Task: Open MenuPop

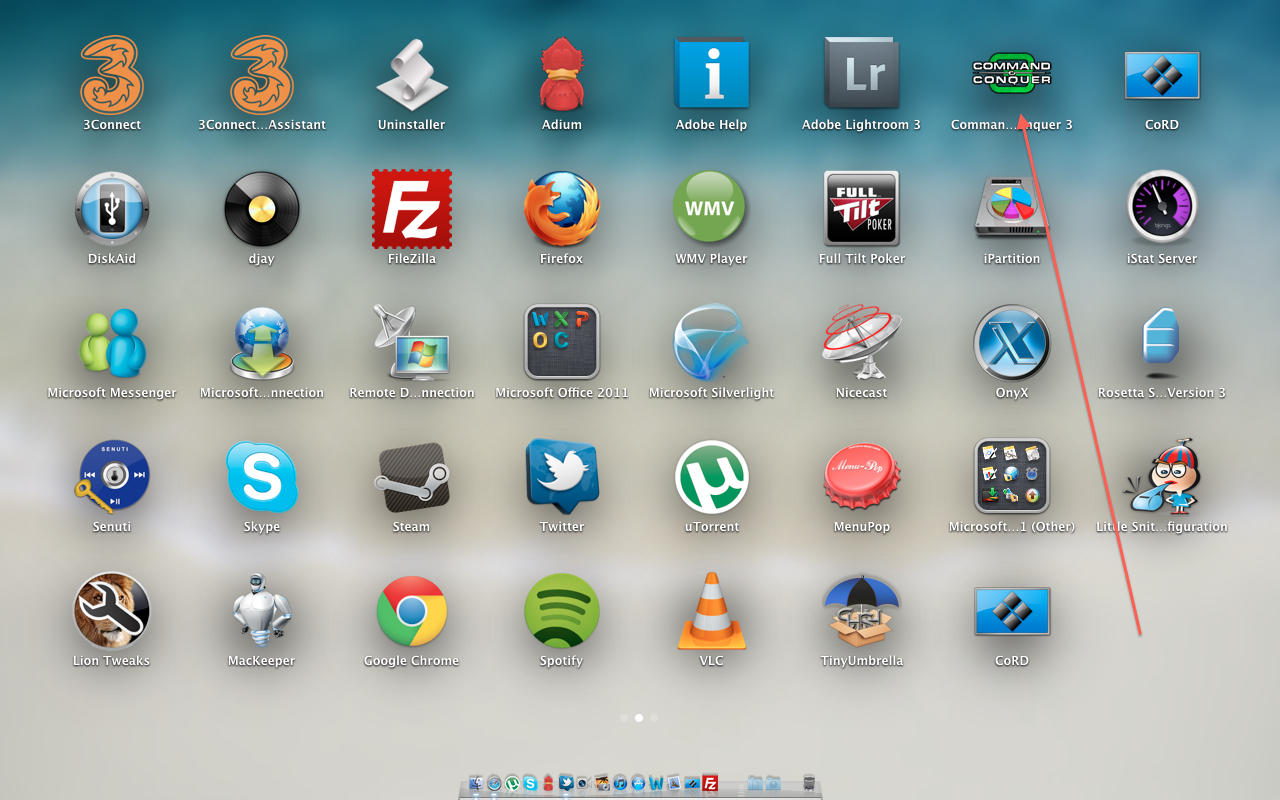Action: 861,477
